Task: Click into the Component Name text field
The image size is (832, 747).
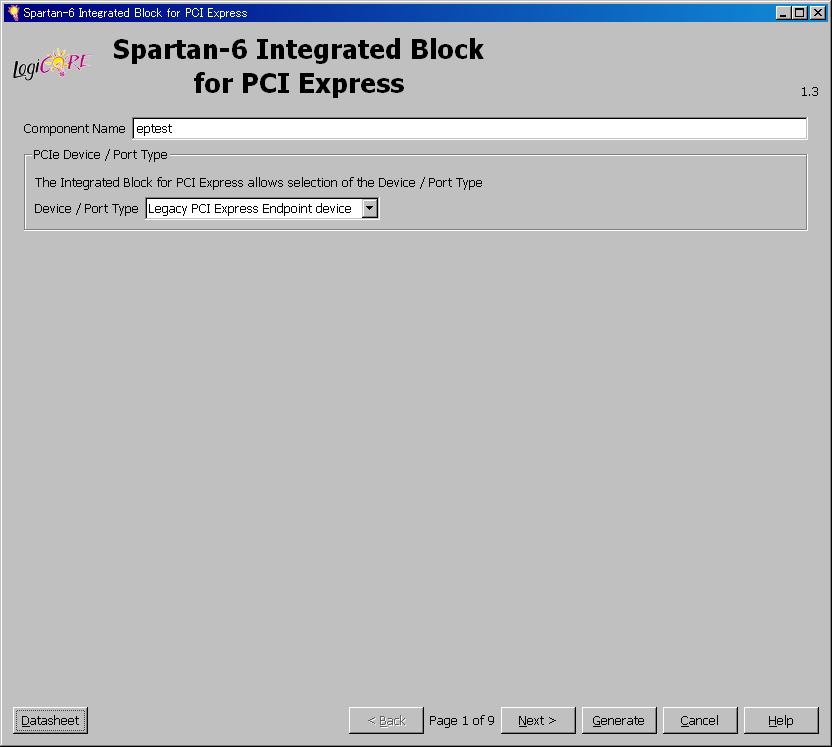Action: coord(468,128)
